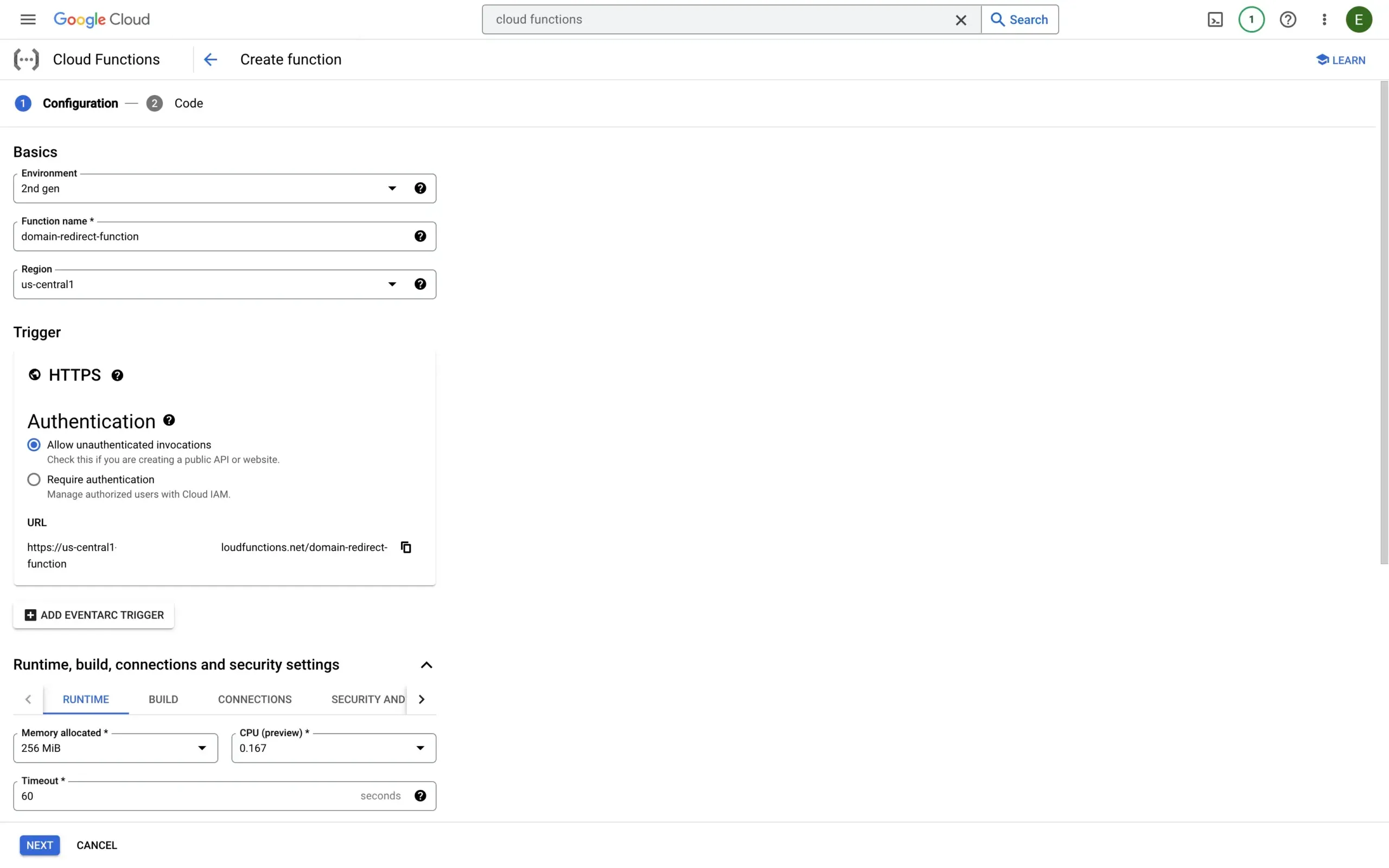Select Require authentication
The width and height of the screenshot is (1389, 868).
pos(33,480)
